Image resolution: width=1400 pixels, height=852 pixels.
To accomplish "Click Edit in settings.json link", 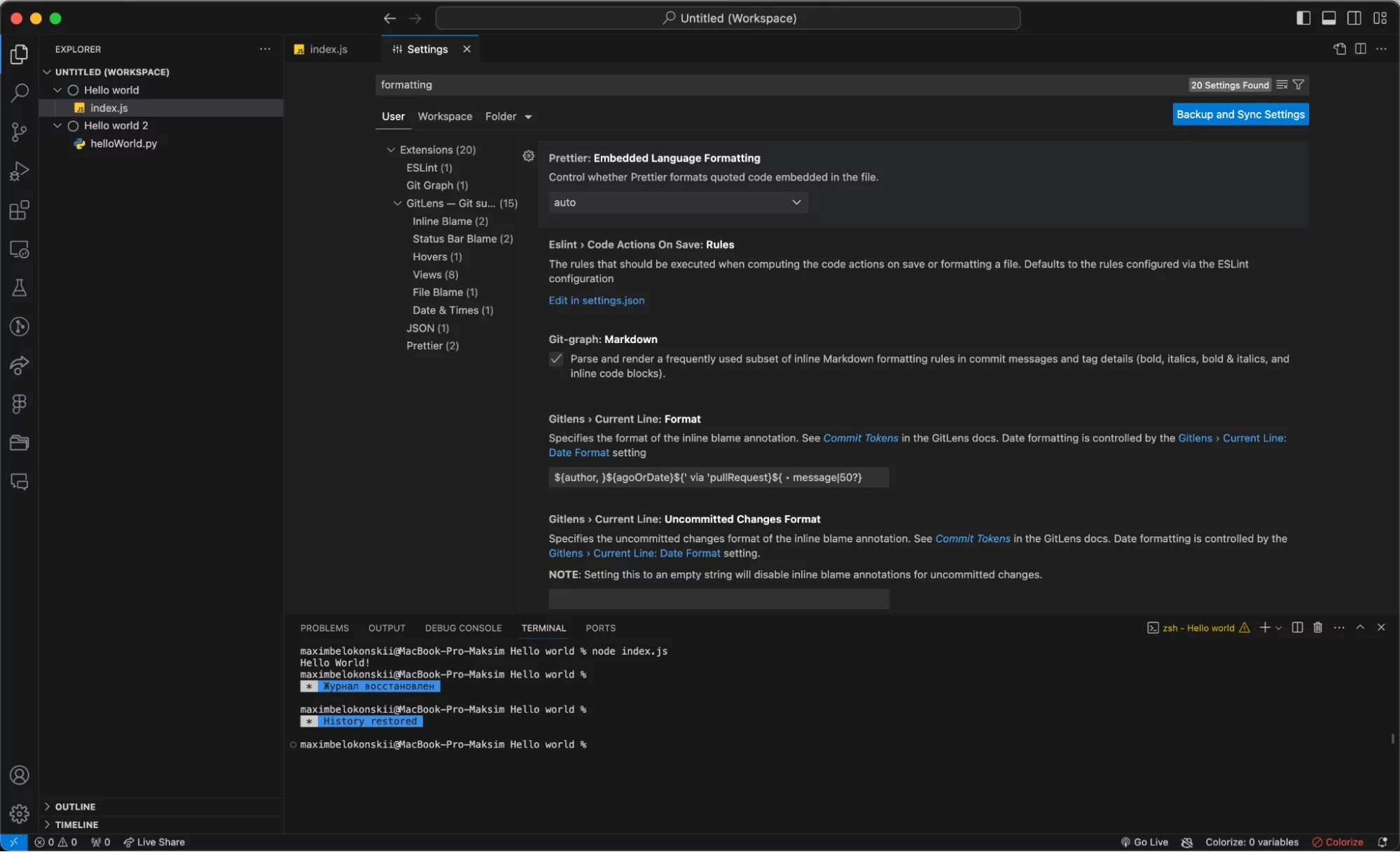I will tap(596, 300).
